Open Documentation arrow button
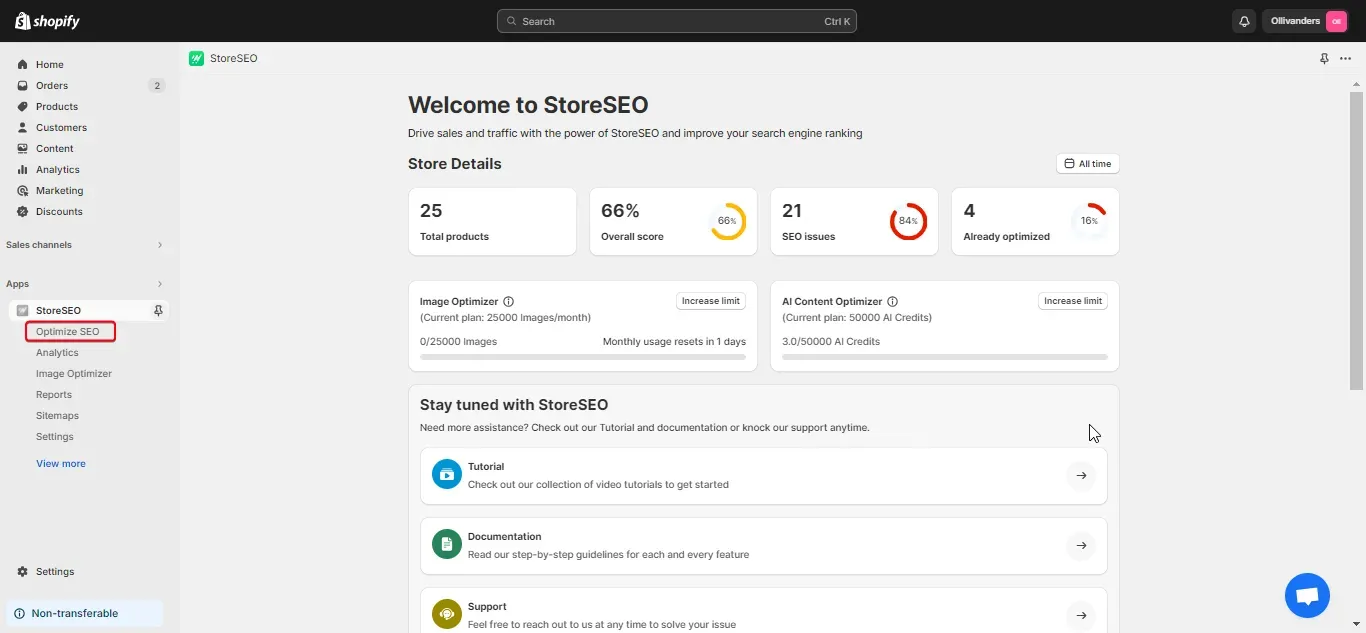 pyautogui.click(x=1080, y=546)
